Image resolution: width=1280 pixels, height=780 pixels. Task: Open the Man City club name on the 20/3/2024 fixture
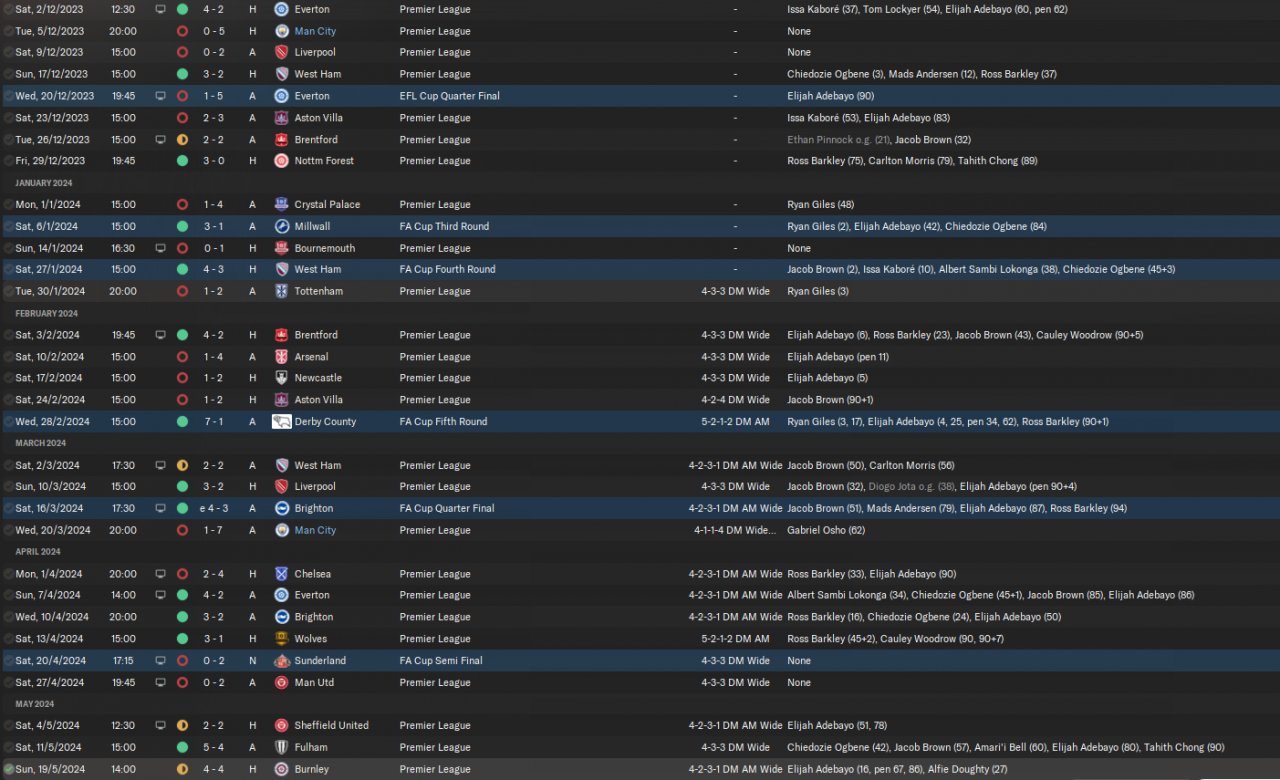coord(315,530)
